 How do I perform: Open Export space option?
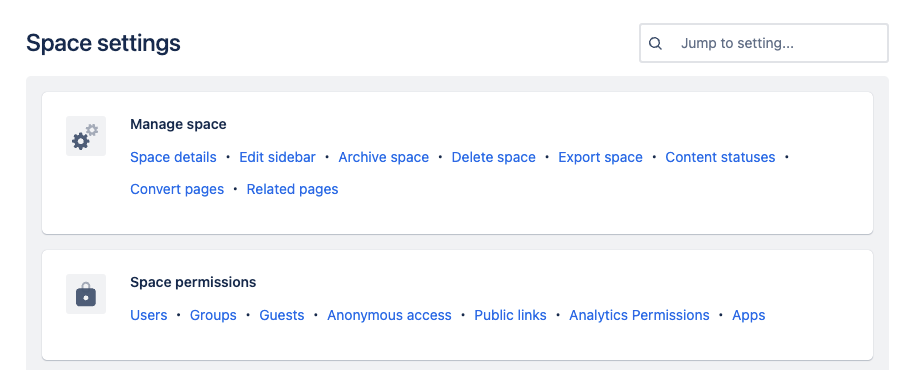click(x=600, y=157)
